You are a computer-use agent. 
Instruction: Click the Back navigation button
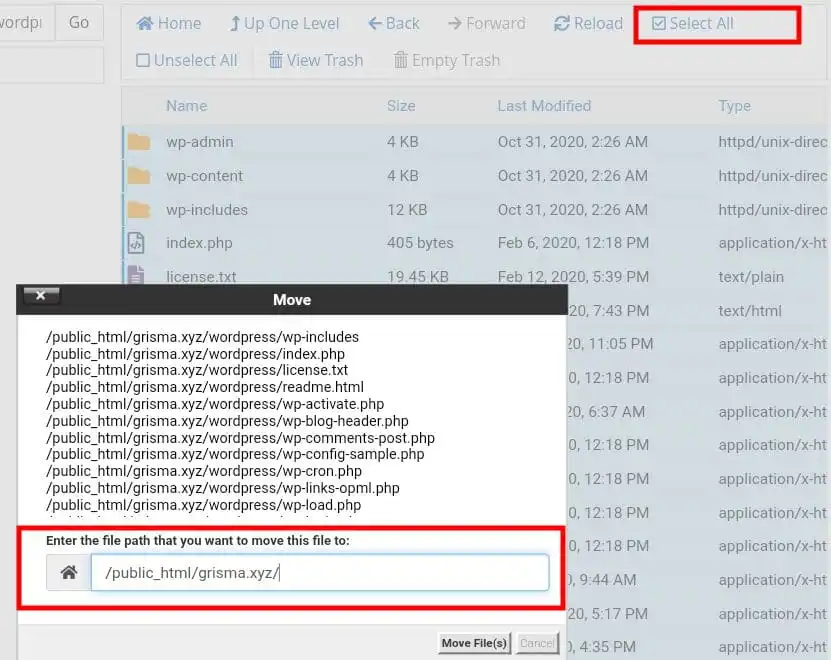pos(394,23)
